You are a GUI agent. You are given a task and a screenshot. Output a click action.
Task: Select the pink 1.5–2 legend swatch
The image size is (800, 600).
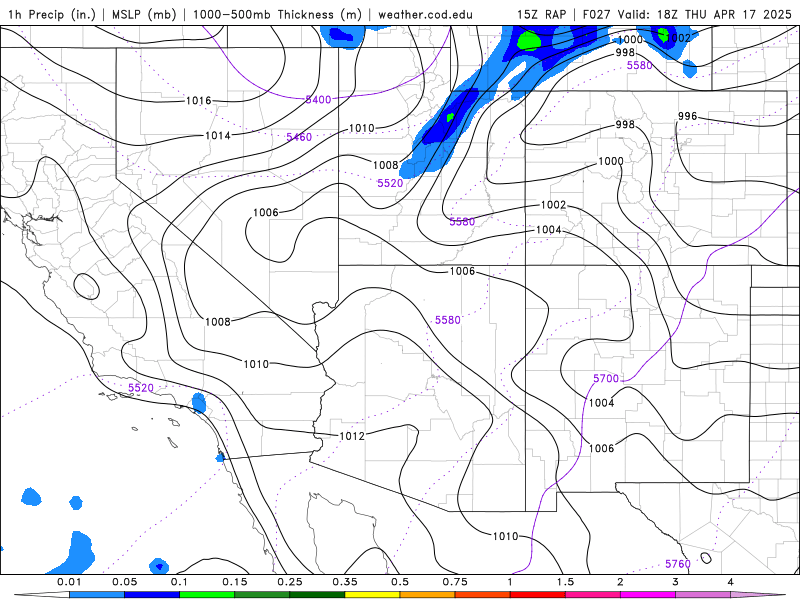click(593, 595)
